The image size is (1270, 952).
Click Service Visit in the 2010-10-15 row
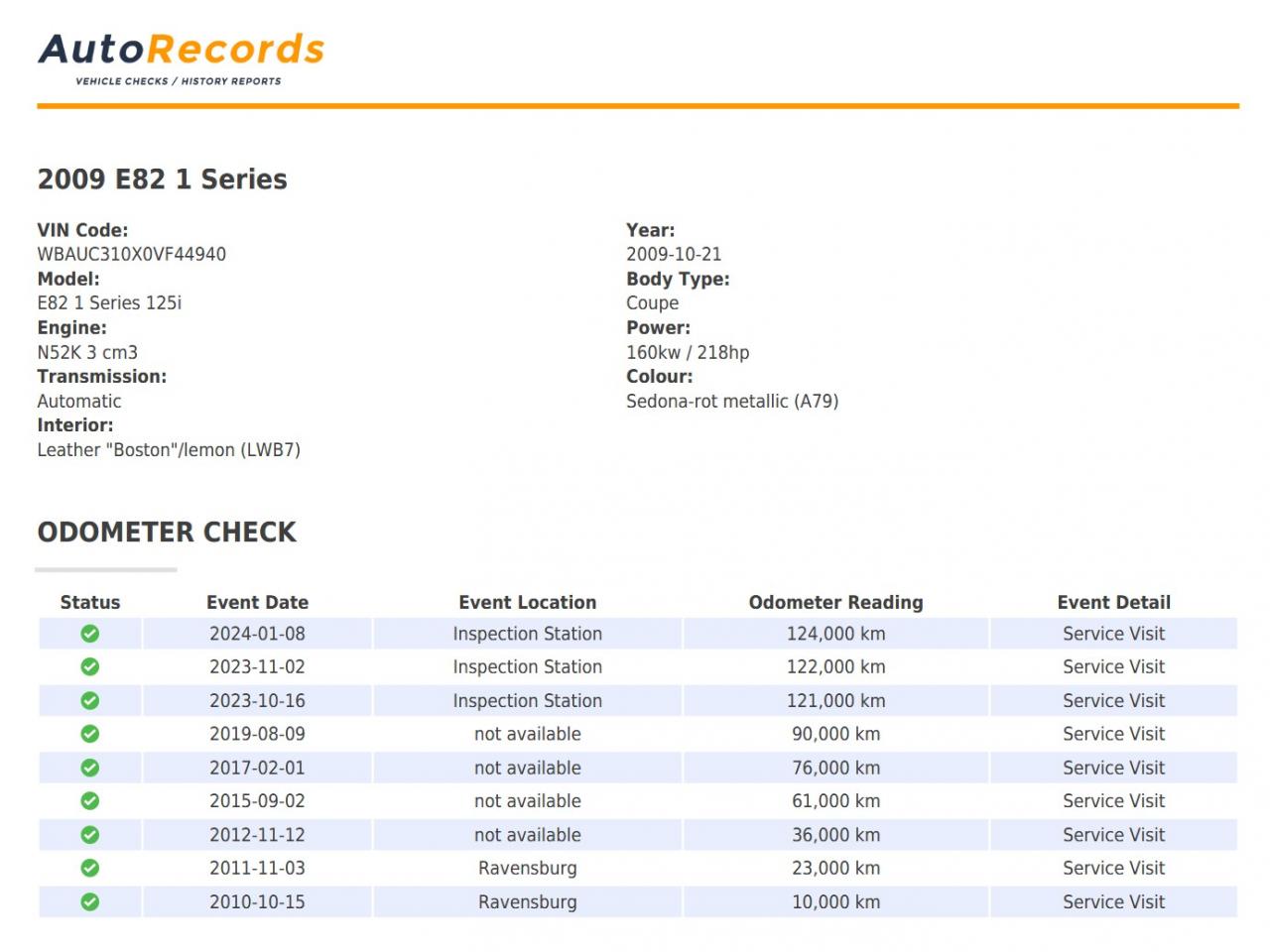(x=1114, y=901)
